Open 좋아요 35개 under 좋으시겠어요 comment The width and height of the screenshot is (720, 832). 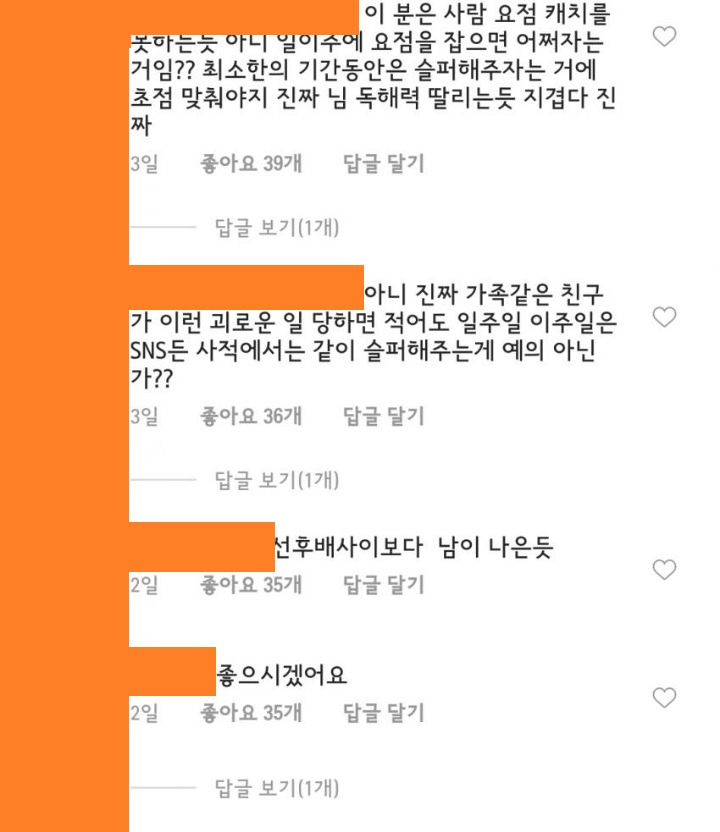251,713
